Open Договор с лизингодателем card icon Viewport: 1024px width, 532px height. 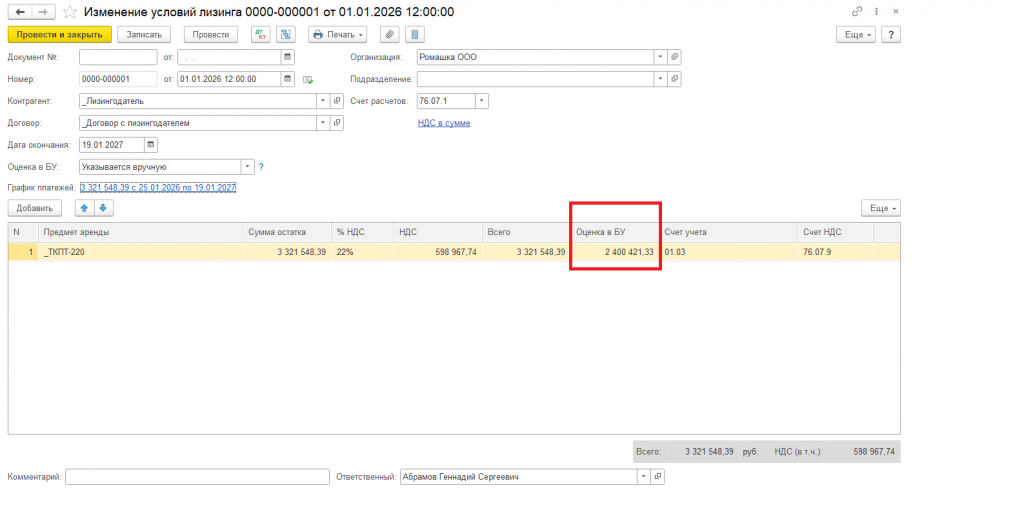[337, 123]
